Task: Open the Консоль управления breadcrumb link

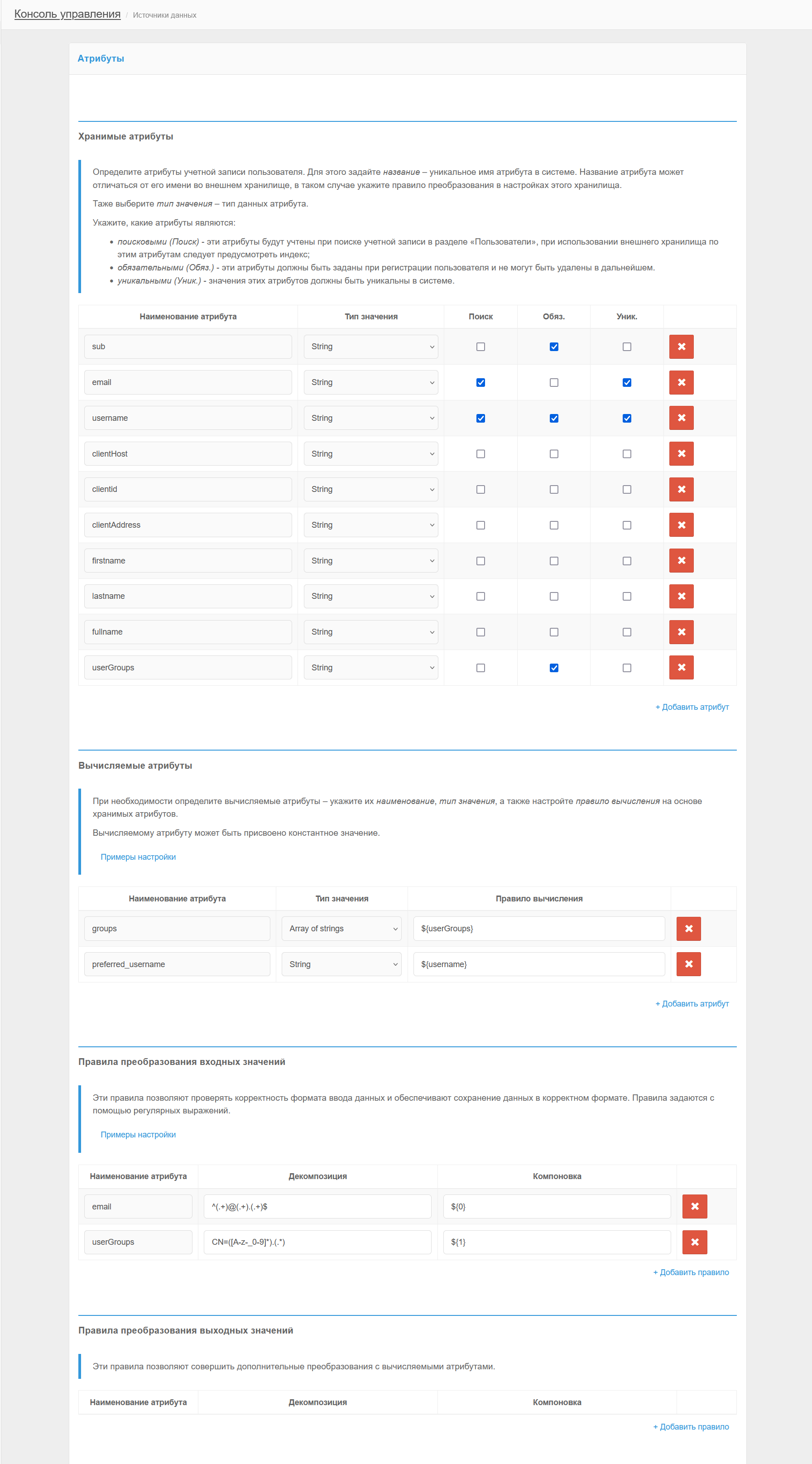Action: [x=67, y=14]
